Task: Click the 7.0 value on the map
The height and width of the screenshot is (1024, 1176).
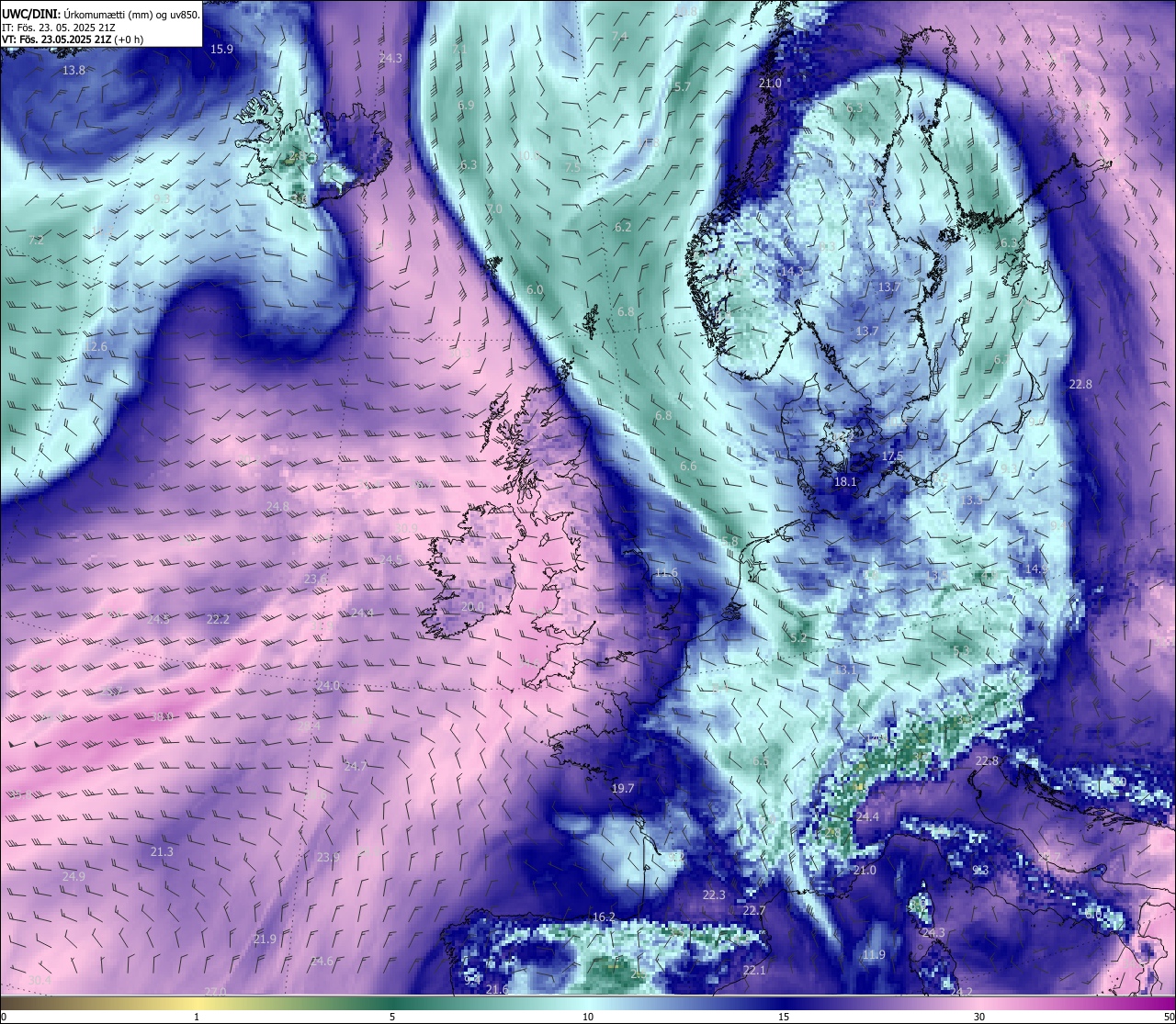Action: pyautogui.click(x=494, y=209)
